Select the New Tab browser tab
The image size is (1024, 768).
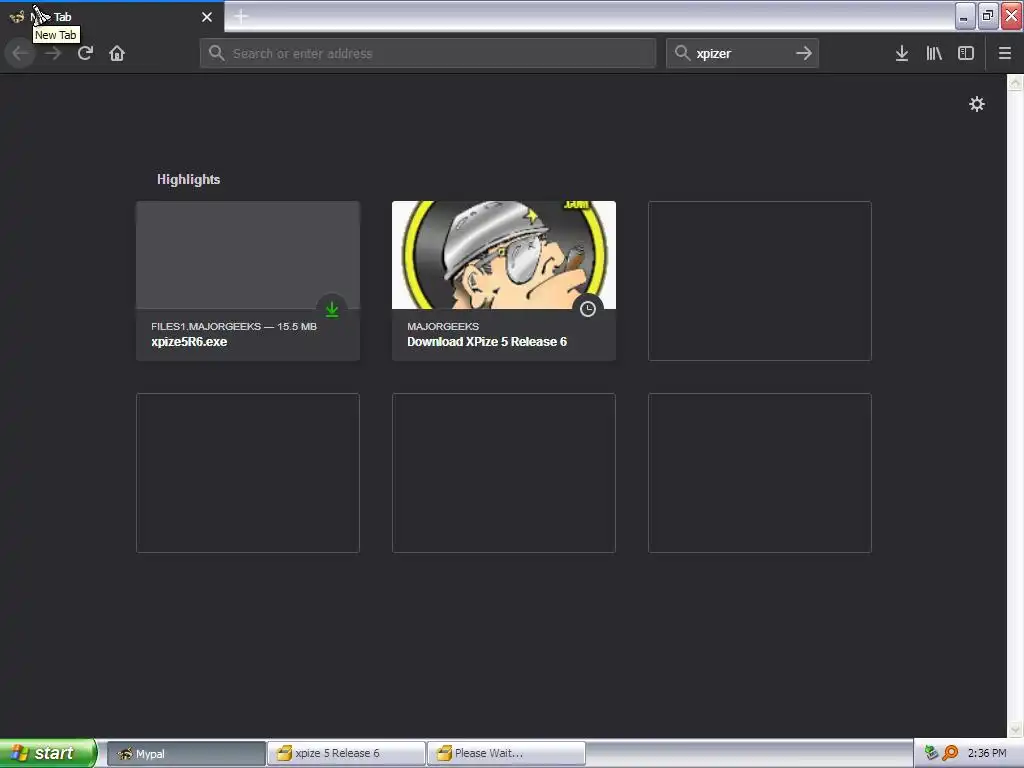[112, 17]
